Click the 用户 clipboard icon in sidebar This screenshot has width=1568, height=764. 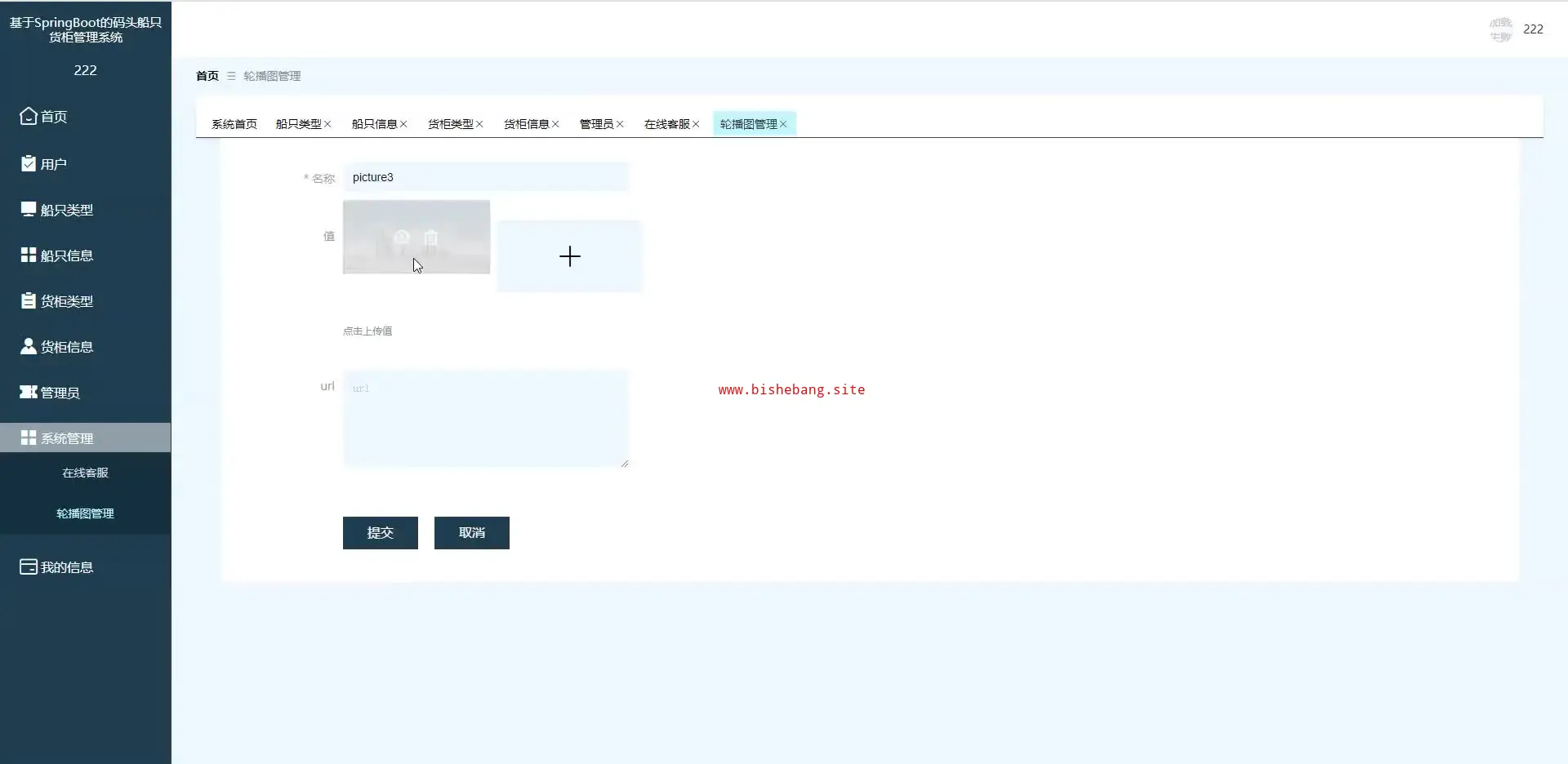coord(29,163)
